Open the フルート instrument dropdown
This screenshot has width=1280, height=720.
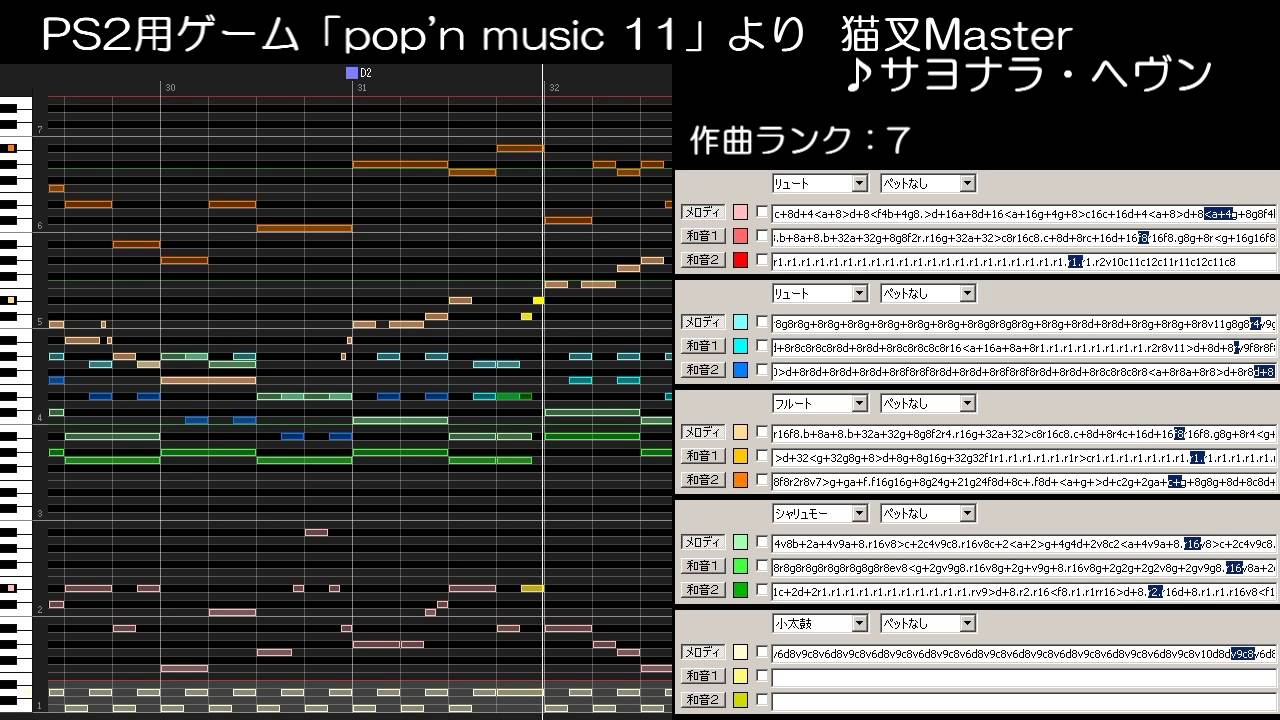tap(819, 404)
